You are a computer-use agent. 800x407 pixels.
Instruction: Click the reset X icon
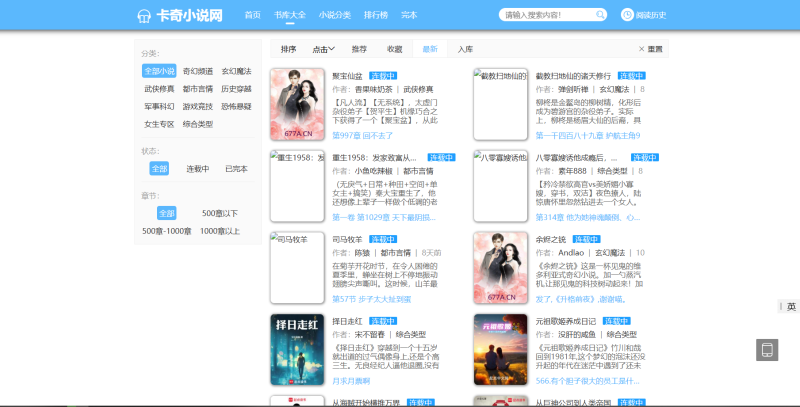pyautogui.click(x=641, y=49)
